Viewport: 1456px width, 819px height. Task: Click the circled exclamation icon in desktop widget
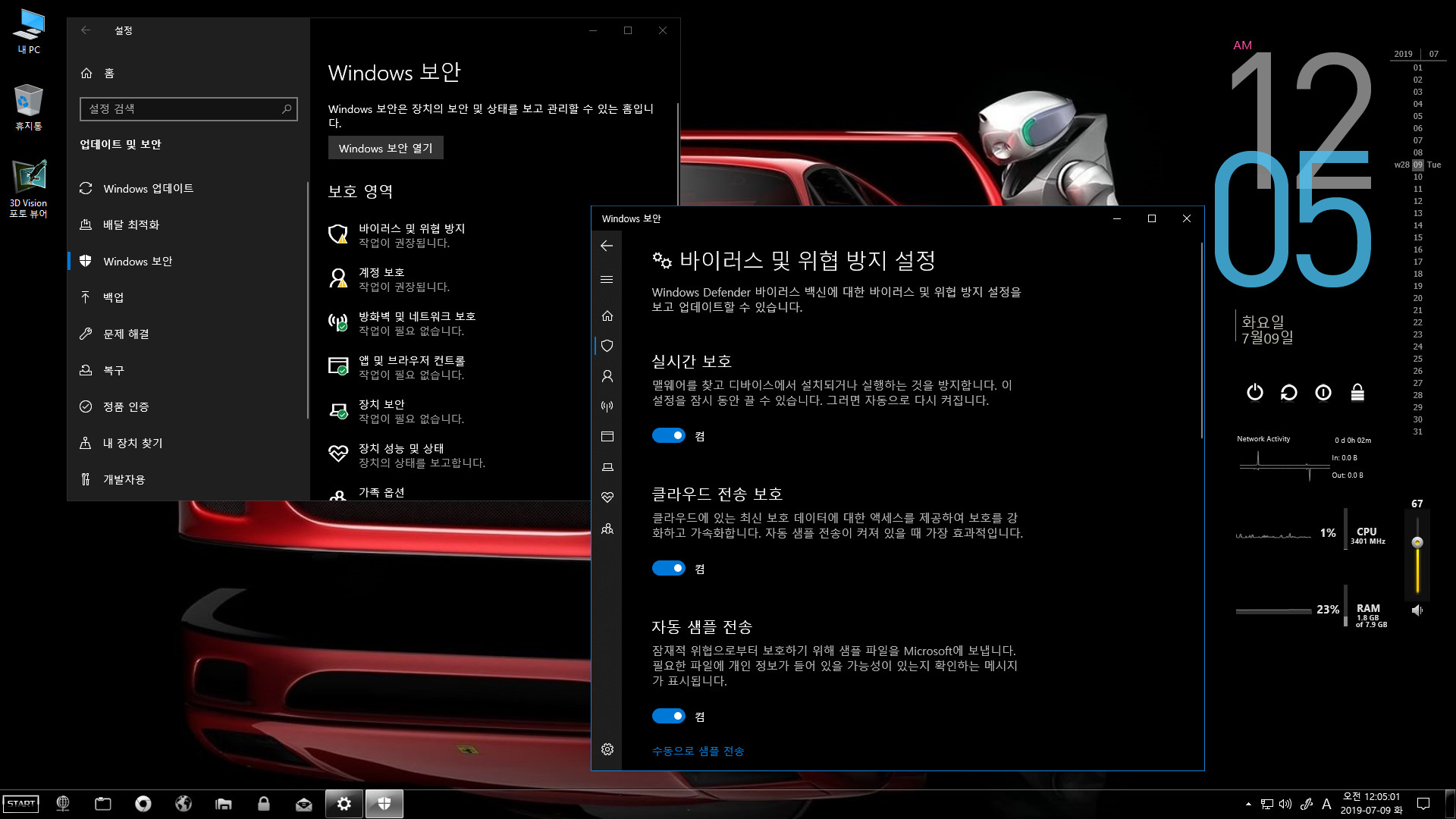(x=1323, y=392)
